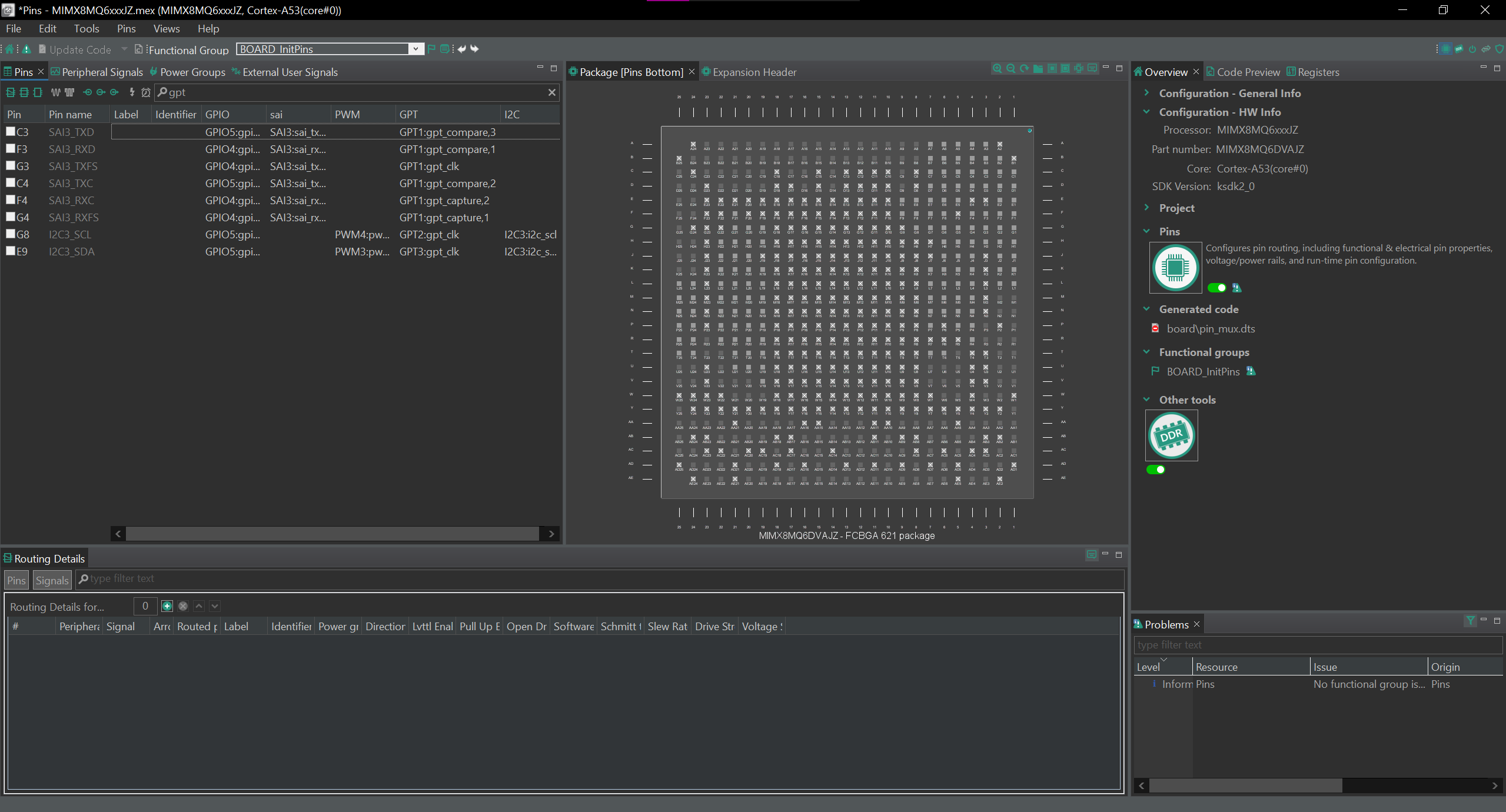Click the home icon in the top toolbar
Image resolution: width=1506 pixels, height=812 pixels.
point(8,49)
